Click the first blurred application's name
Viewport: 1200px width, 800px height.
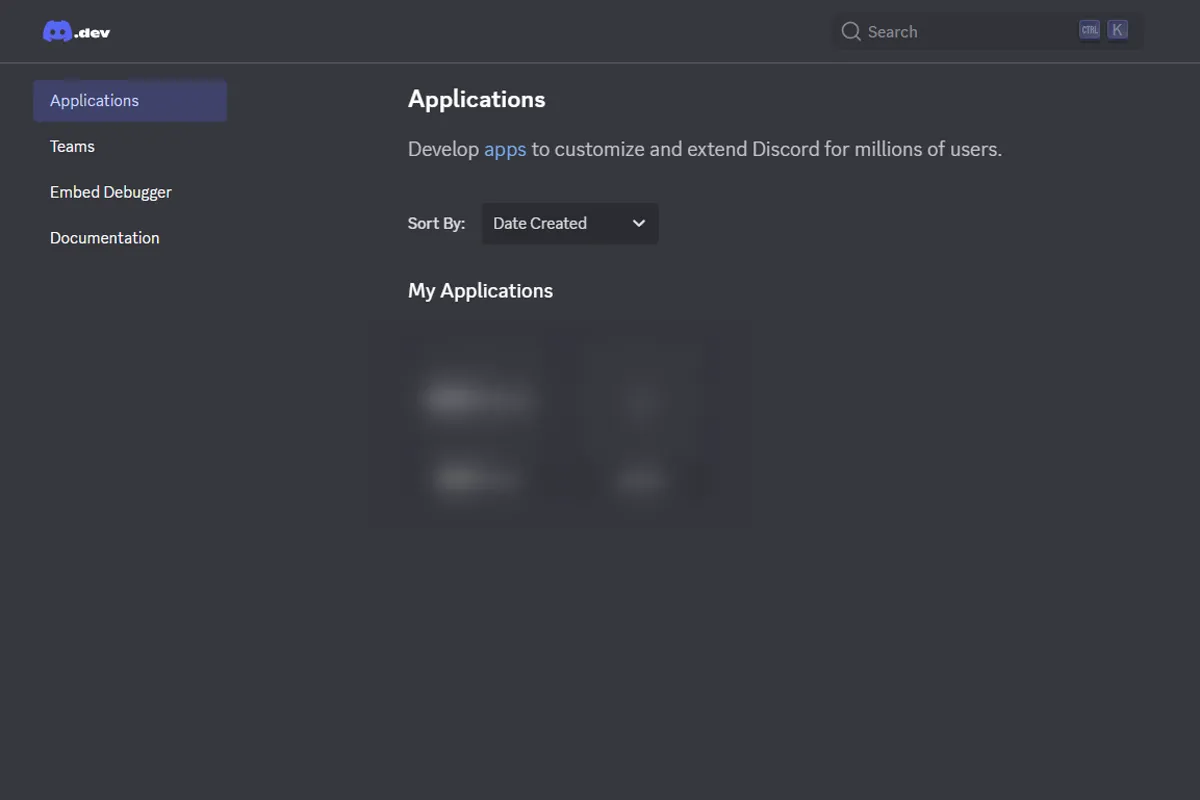[x=478, y=480]
